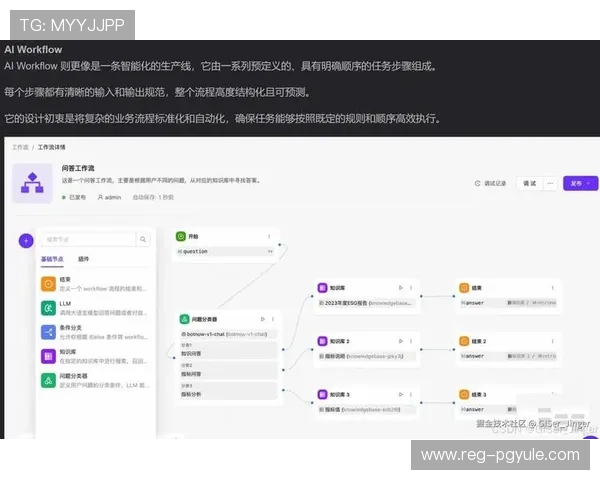Click the 调试 debug button

[x=530, y=183]
